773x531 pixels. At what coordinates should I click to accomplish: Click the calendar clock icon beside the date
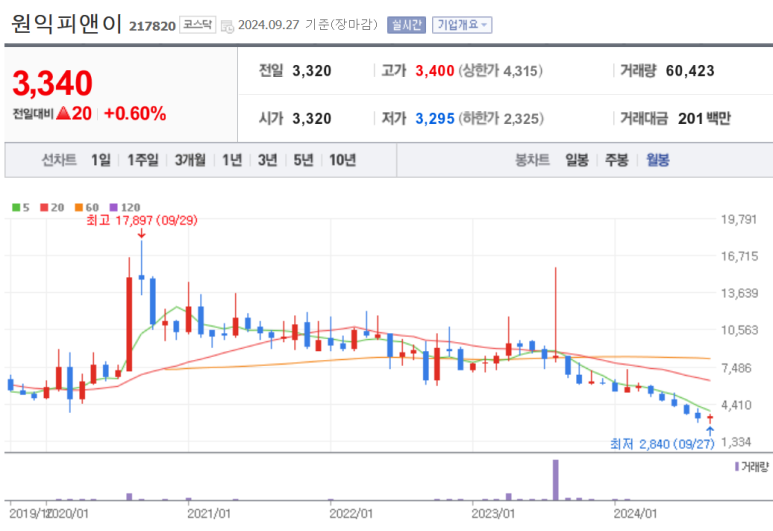click(x=227, y=26)
